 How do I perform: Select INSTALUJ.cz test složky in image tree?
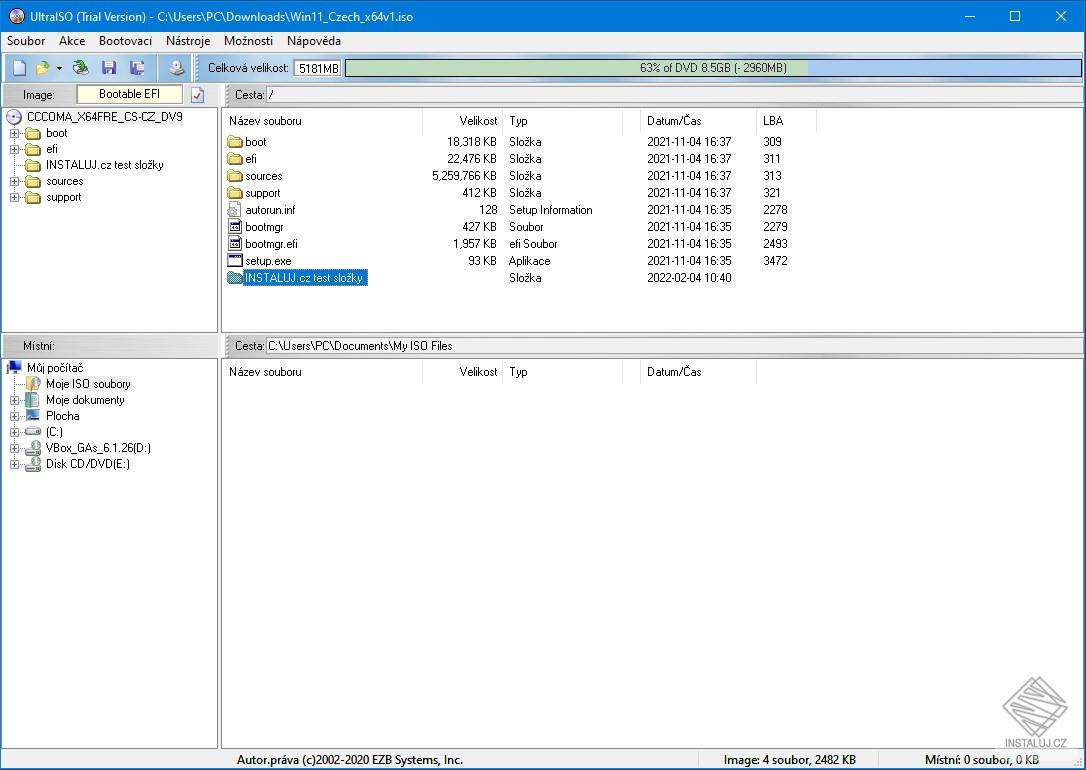point(105,165)
